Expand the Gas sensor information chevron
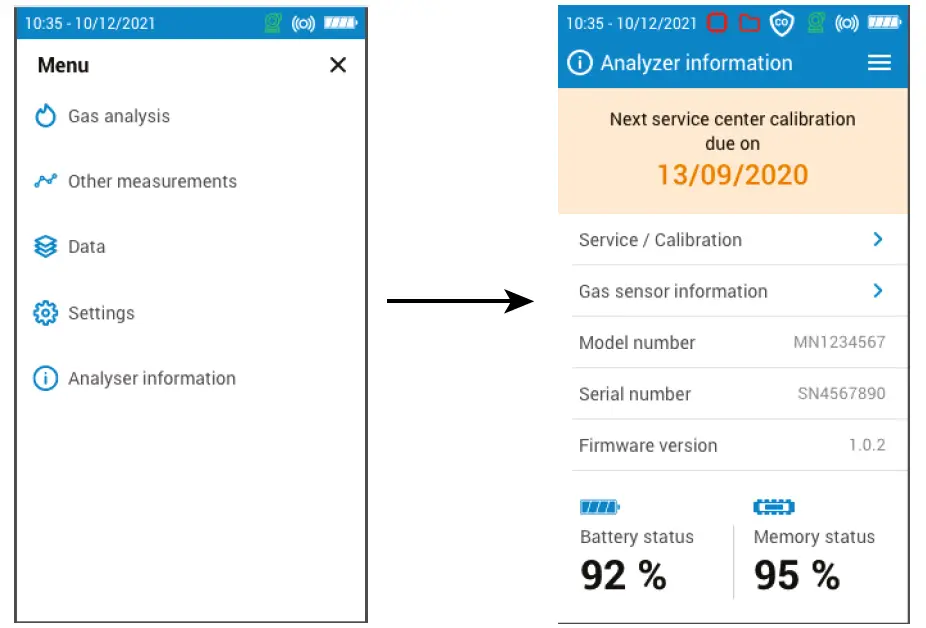This screenshot has width=926, height=628. (877, 291)
